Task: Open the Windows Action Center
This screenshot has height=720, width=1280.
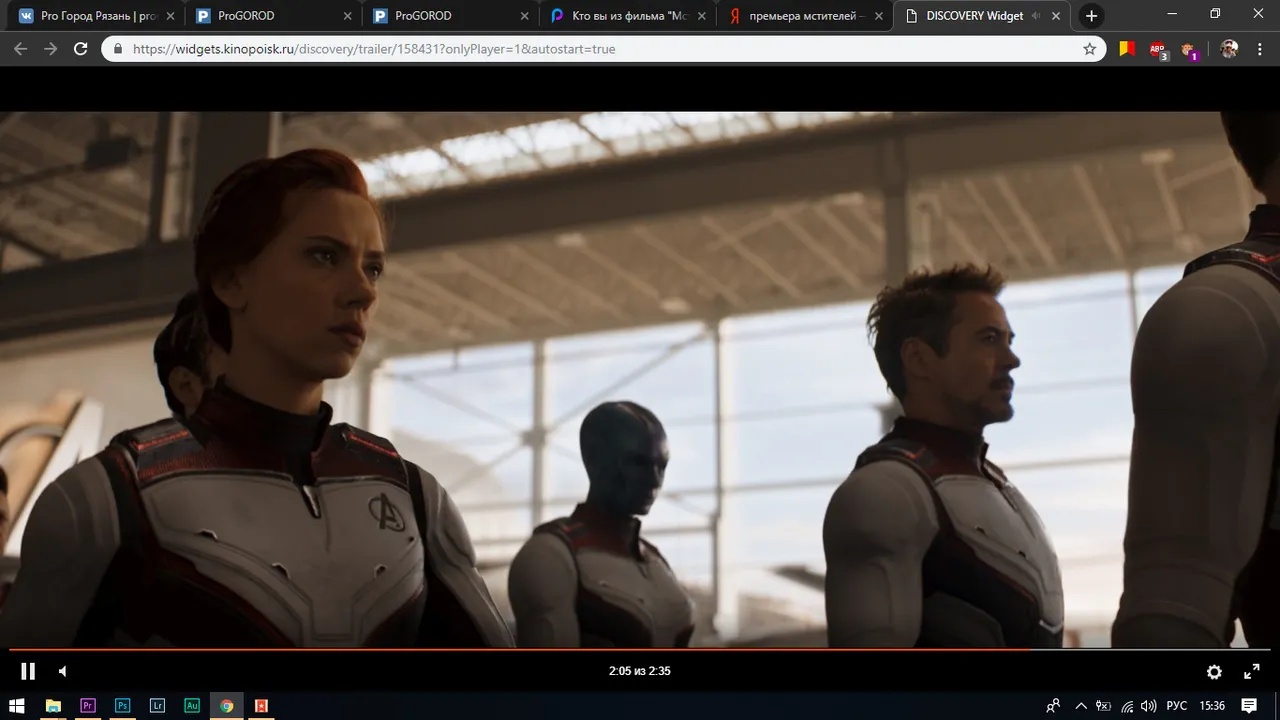Action: [1249, 705]
